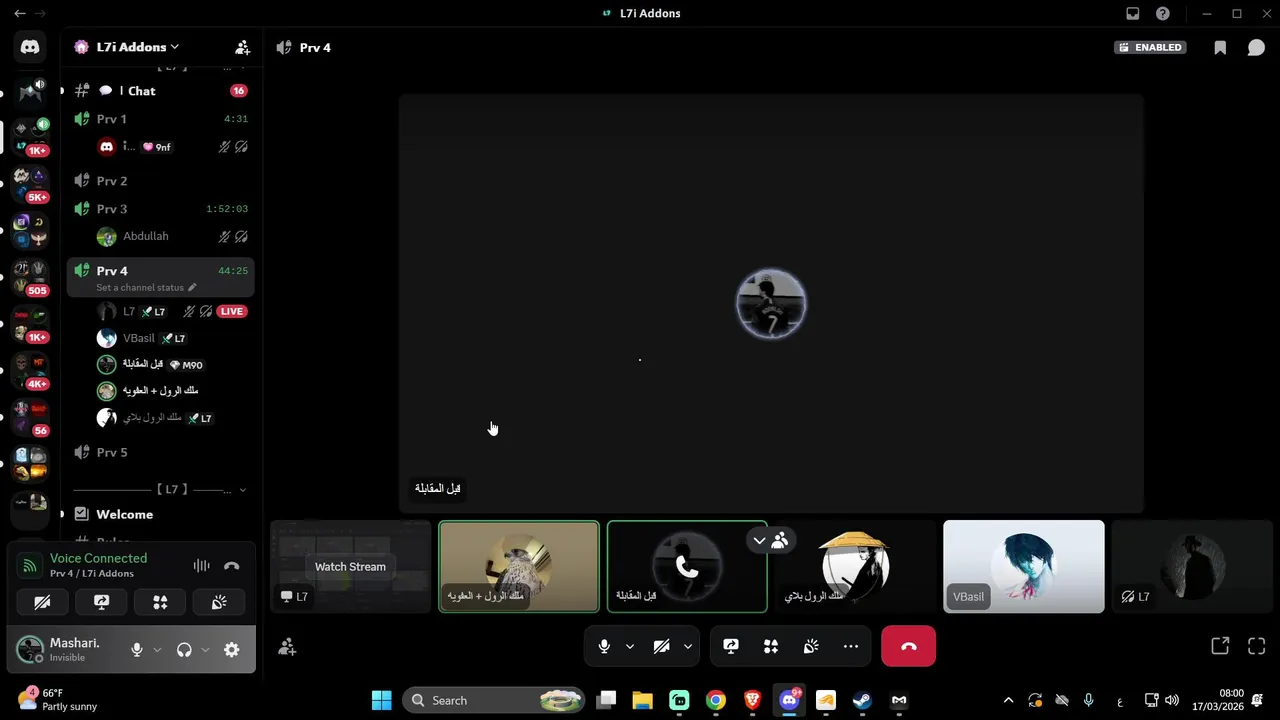1280x720 pixels.
Task: Show the voice channel chat bubble icon
Action: (1256, 47)
